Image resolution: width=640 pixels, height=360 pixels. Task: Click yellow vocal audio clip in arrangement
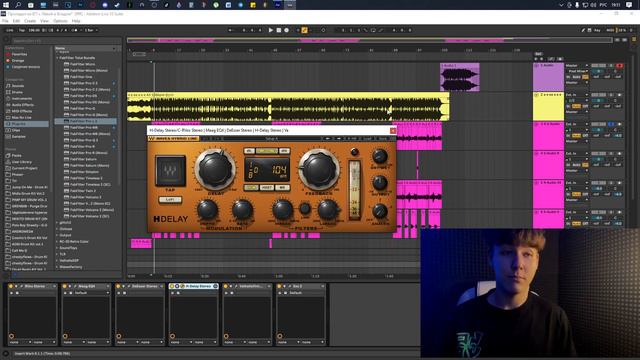288,107
